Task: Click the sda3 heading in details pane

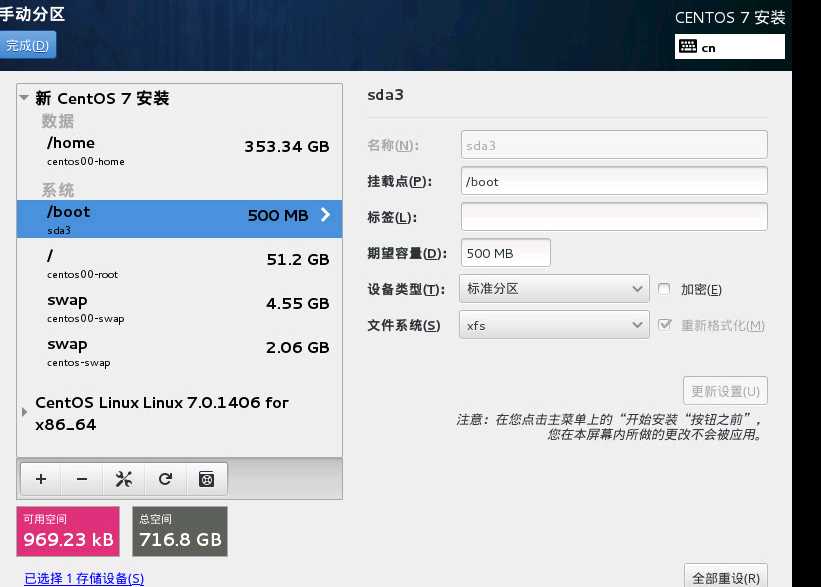Action: point(385,95)
